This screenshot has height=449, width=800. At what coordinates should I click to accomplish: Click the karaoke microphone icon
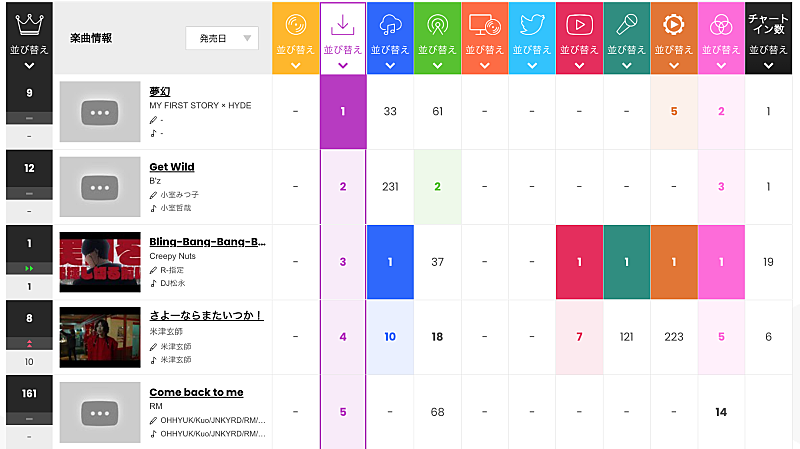coord(627,24)
